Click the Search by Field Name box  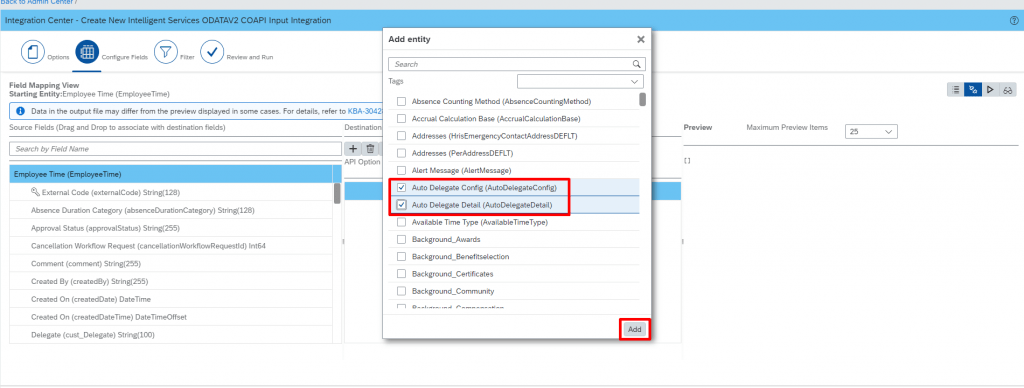click(x=175, y=149)
